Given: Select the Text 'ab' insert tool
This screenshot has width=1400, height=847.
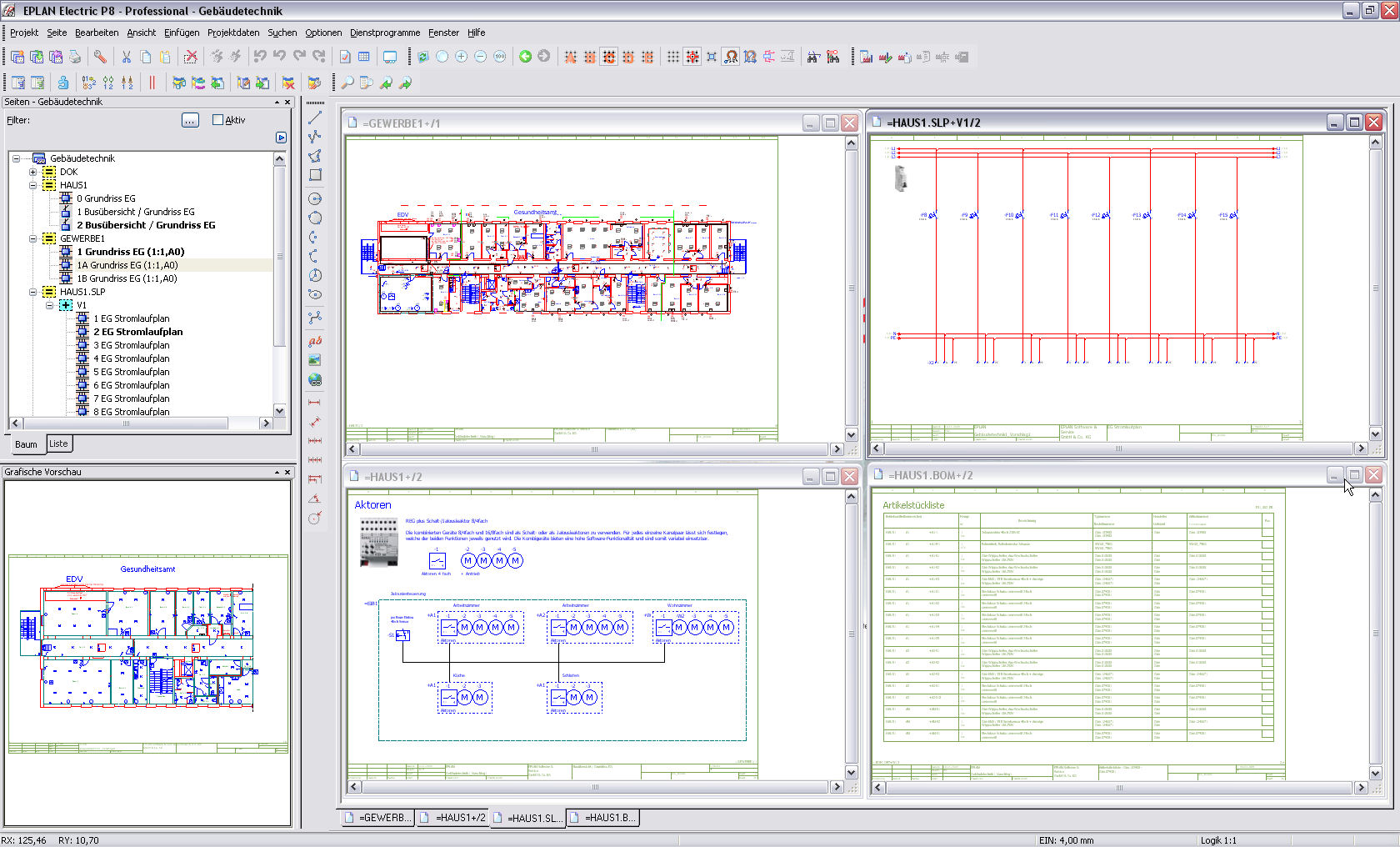Looking at the screenshot, I should pos(315,341).
